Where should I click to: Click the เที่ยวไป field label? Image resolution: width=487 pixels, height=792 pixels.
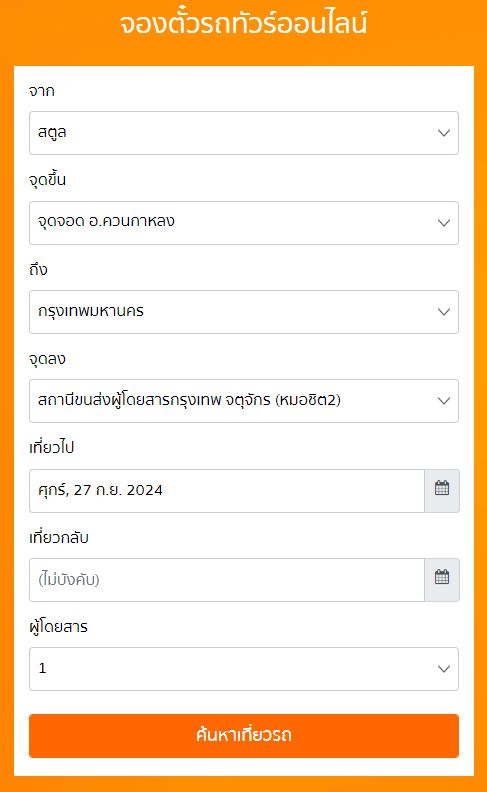coord(52,447)
